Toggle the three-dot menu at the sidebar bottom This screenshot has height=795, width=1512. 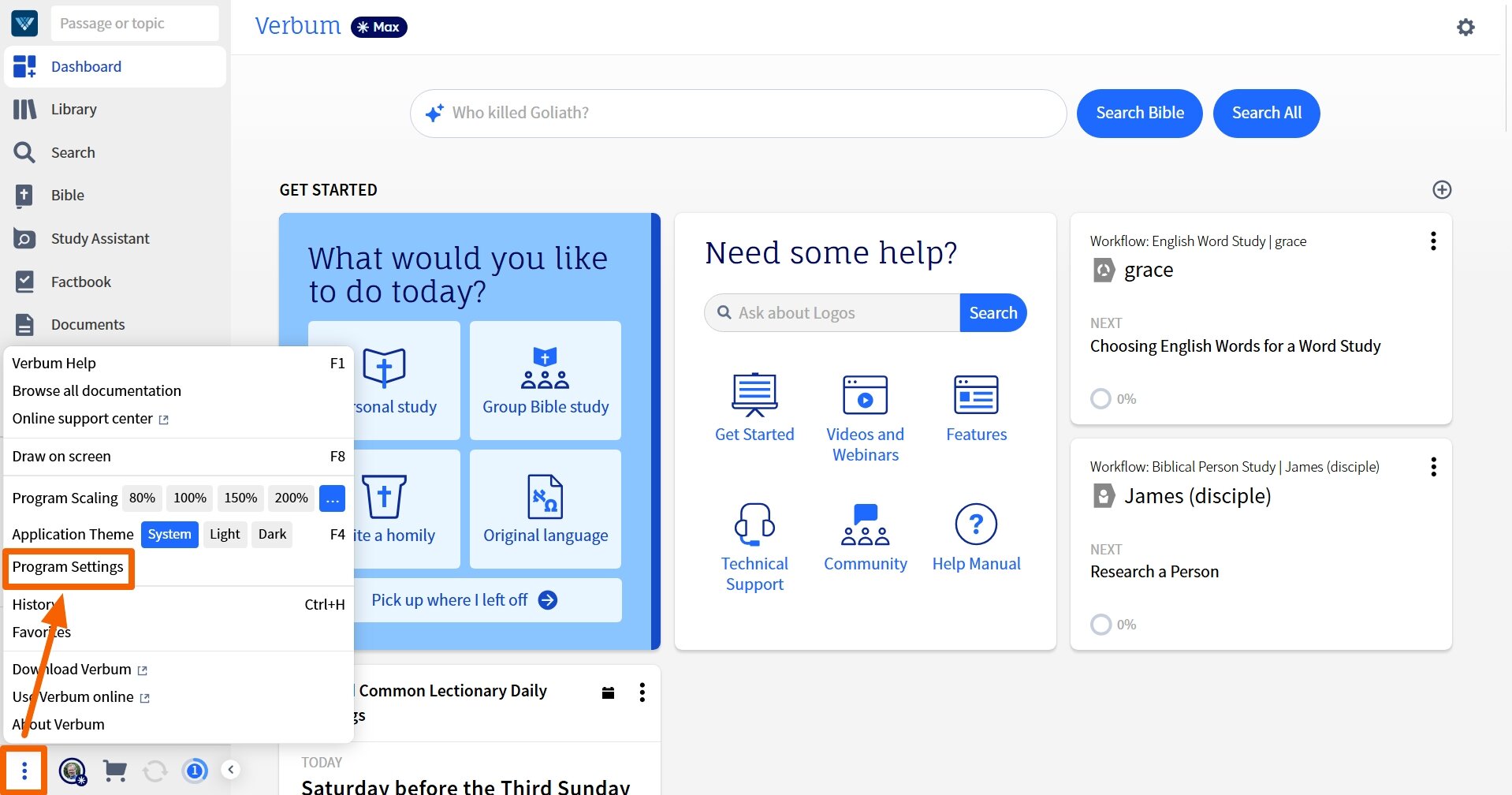click(x=24, y=771)
